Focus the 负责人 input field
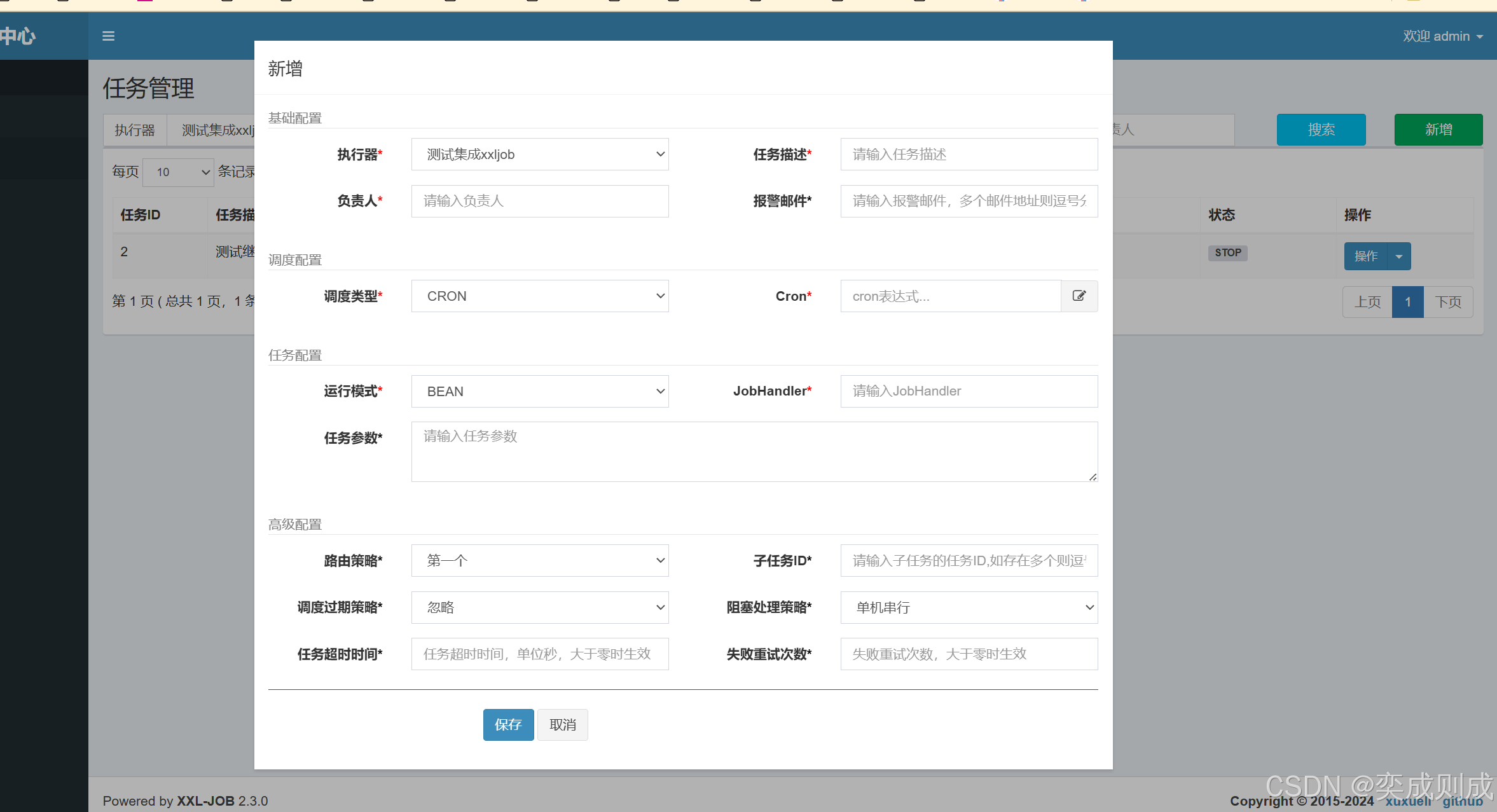The height and width of the screenshot is (812, 1497). pyautogui.click(x=539, y=201)
